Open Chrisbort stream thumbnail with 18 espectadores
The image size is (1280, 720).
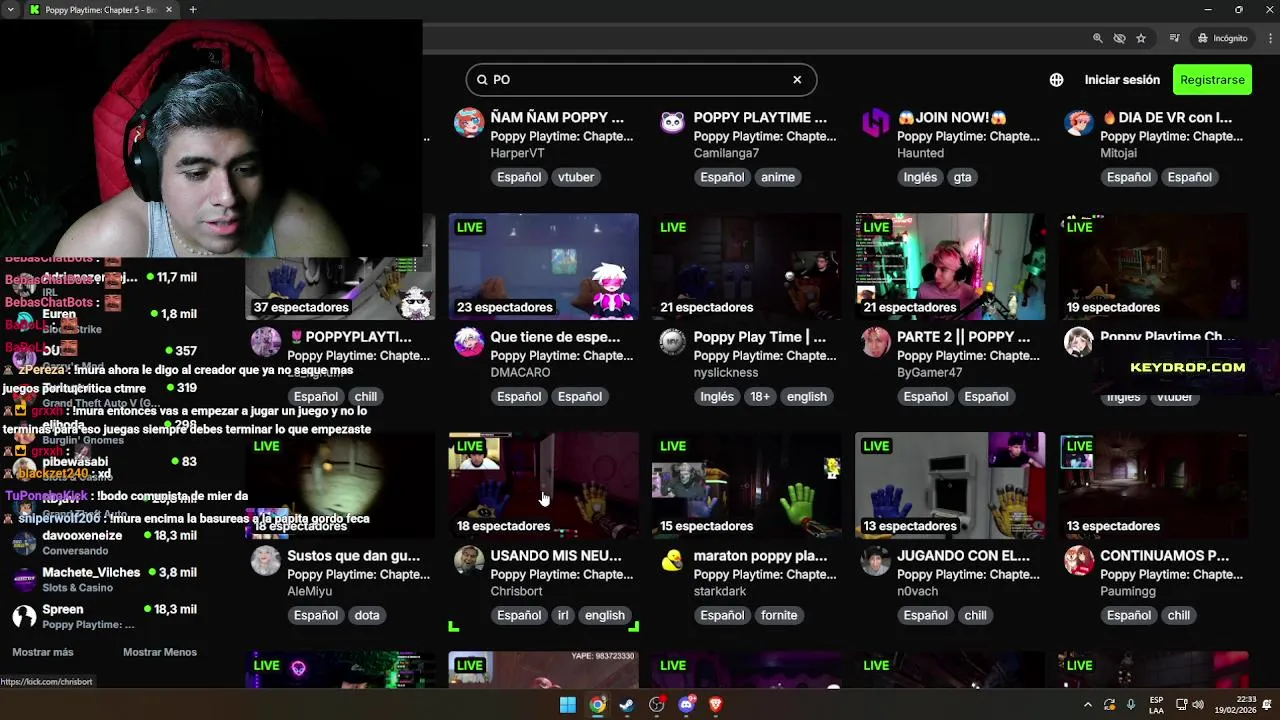[543, 485]
